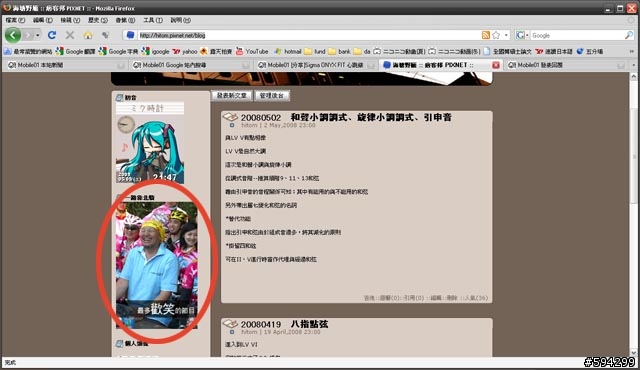Image resolution: width=640 pixels, height=370 pixels.
Task: Open the ニコニコ動画(9) bookmark
Action: tap(455, 51)
